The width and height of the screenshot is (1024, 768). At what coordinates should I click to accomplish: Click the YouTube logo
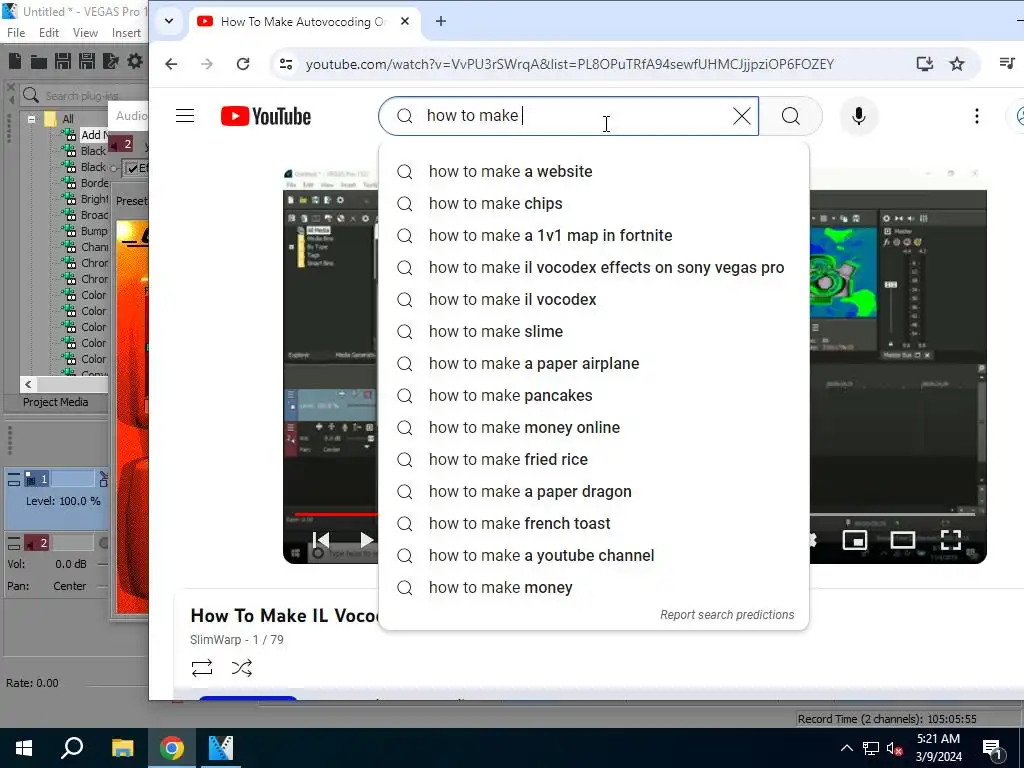(x=266, y=116)
